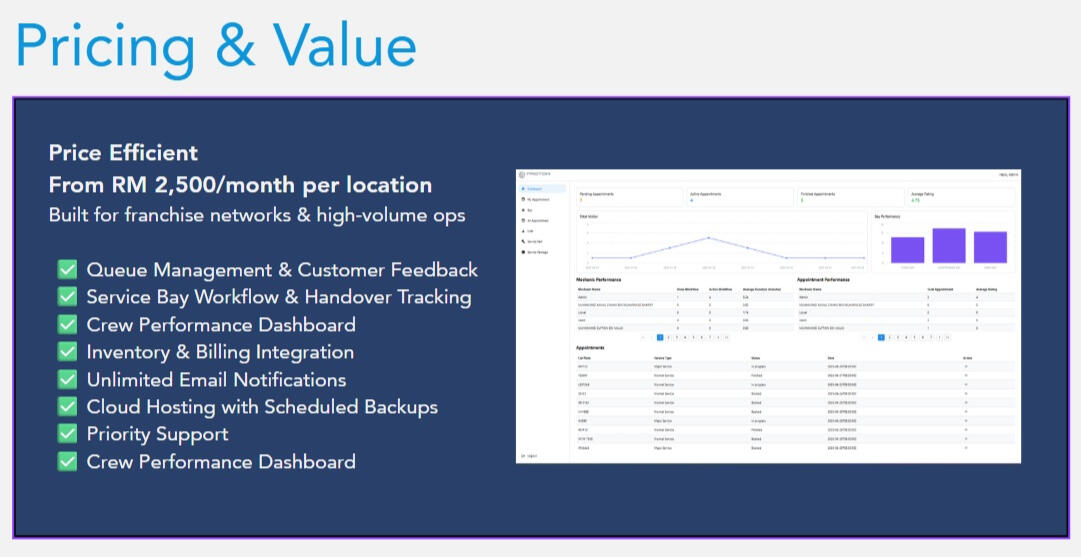The height and width of the screenshot is (557, 1081).
Task: Select page 1 under Appointment Performance table
Action: click(881, 338)
